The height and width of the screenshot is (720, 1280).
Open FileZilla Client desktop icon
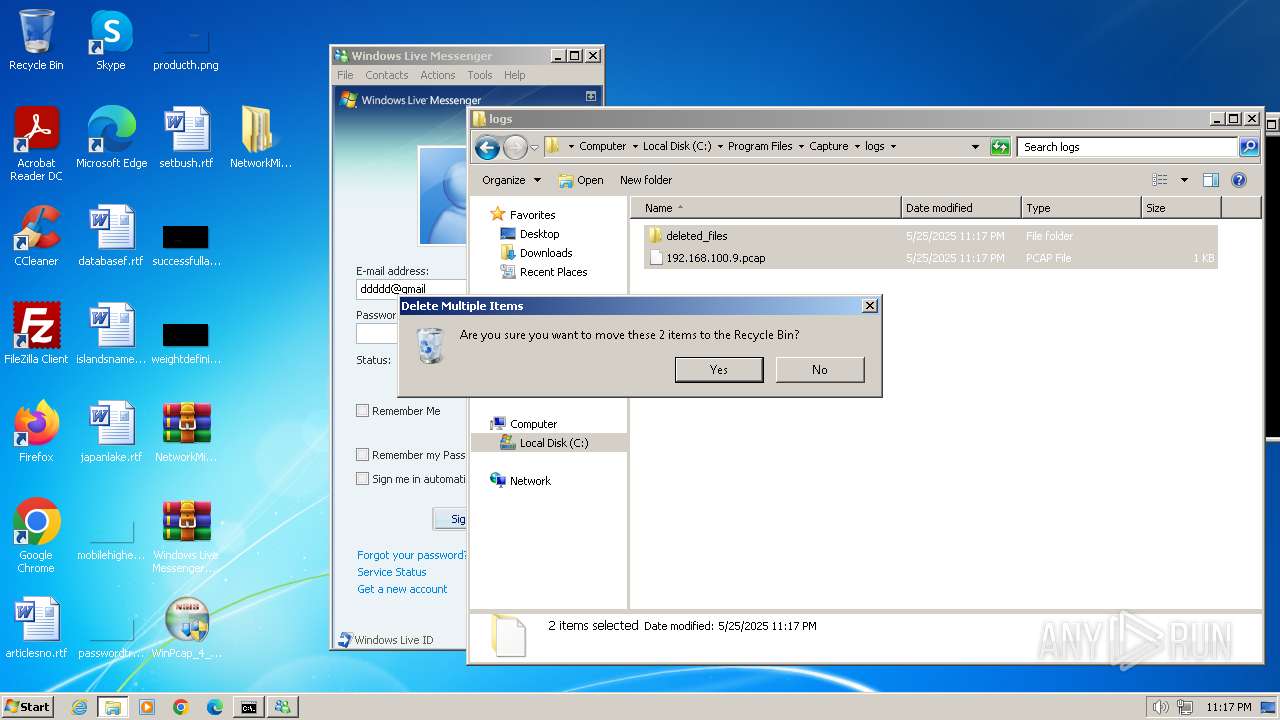36,334
